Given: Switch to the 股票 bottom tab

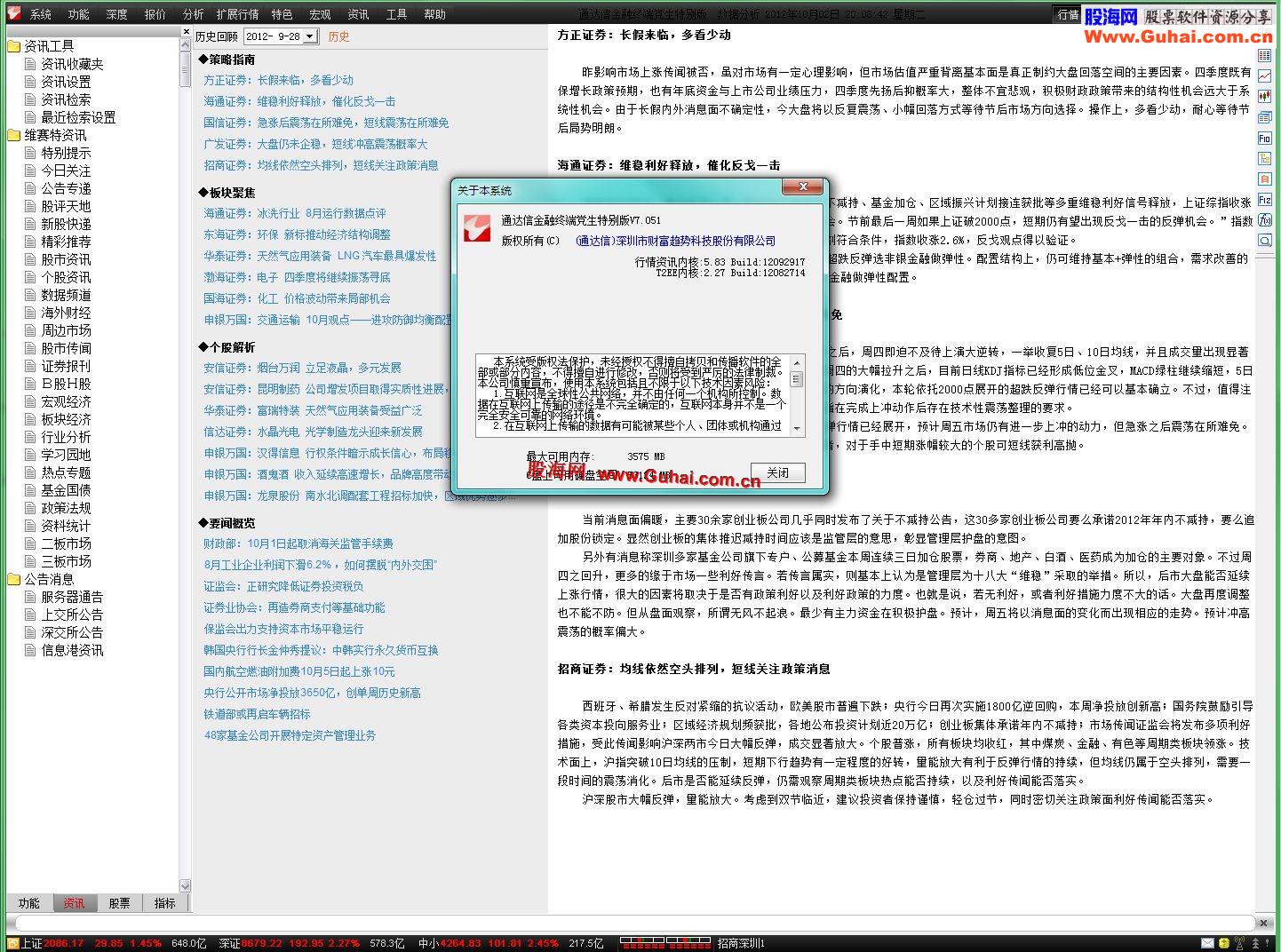Looking at the screenshot, I should [119, 903].
